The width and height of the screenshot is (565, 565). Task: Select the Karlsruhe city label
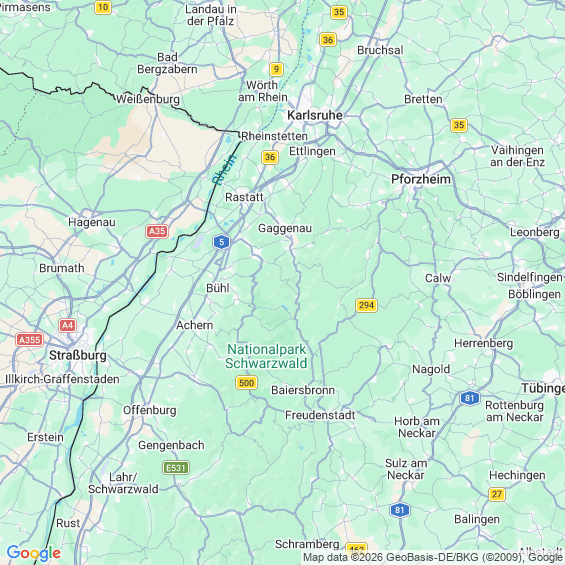click(315, 115)
